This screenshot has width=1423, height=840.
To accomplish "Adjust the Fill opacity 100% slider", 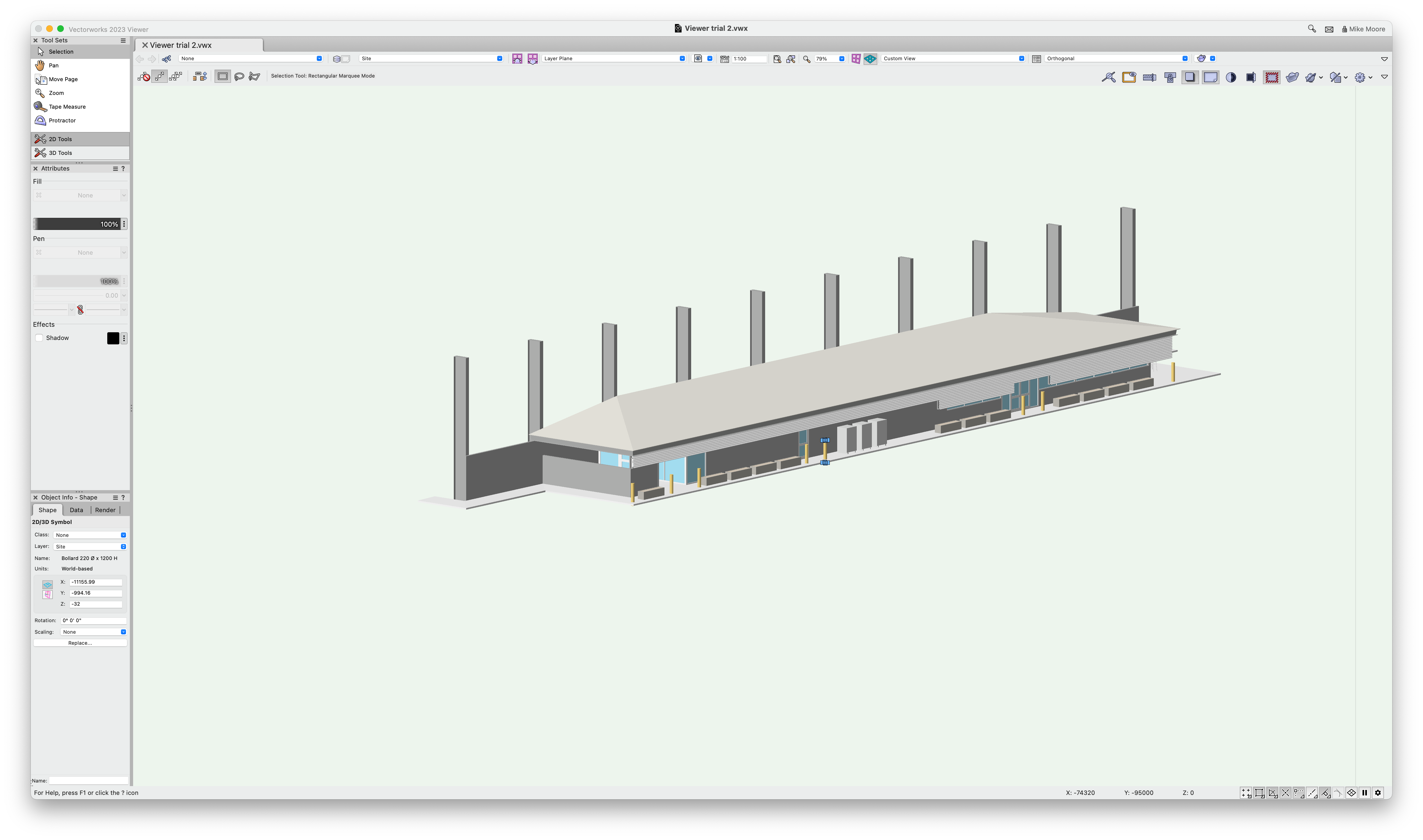I will click(77, 224).
